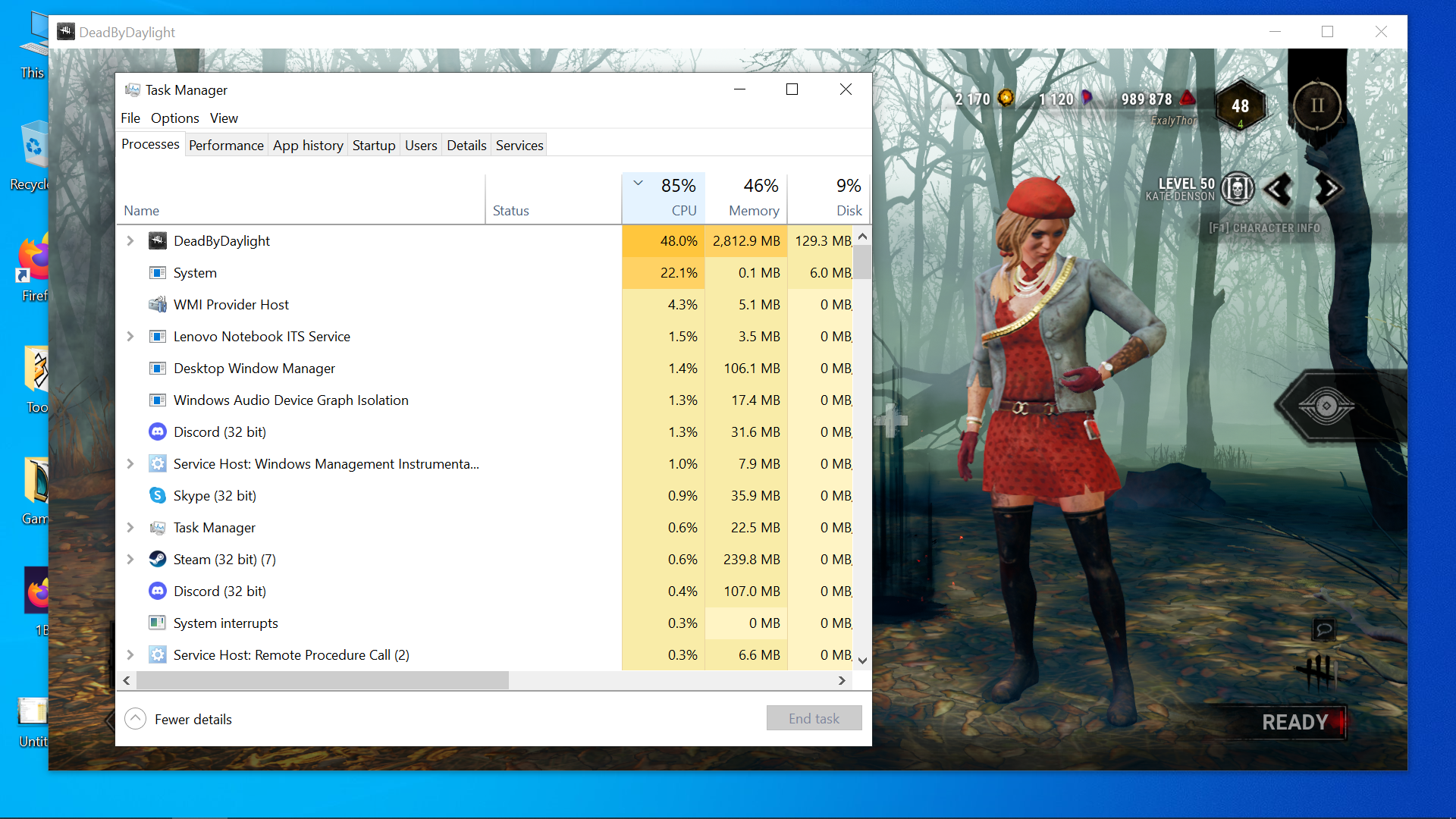Expand the Task Manager process group
The image size is (1456, 819).
[x=130, y=528]
